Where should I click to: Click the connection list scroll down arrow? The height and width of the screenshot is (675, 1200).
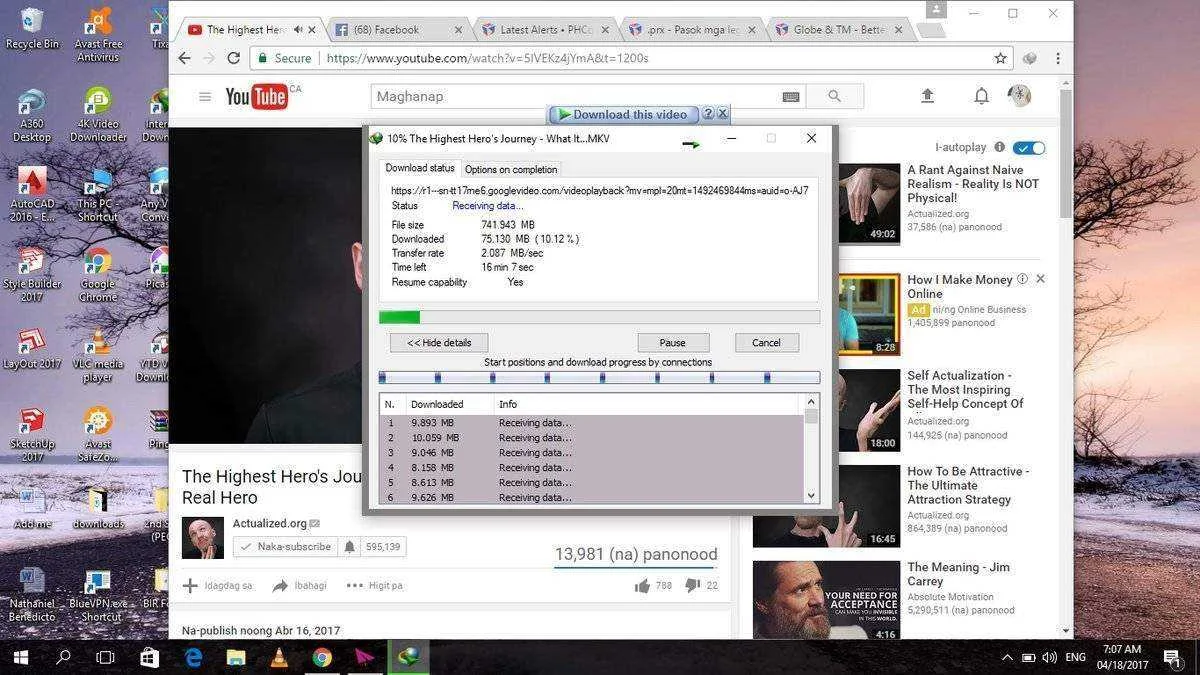pos(811,496)
